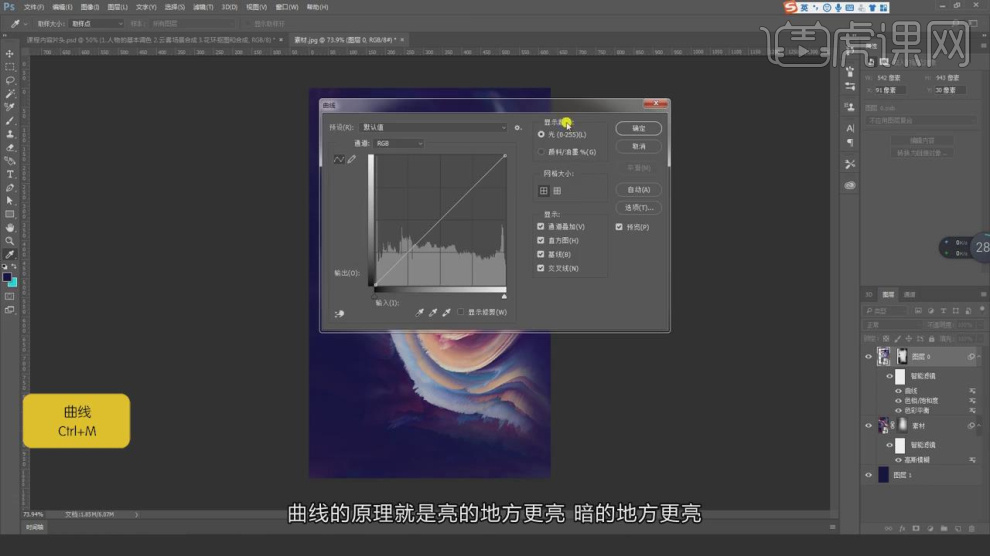Choose the curve point editing mode icon
The width and height of the screenshot is (990, 556).
[339, 160]
